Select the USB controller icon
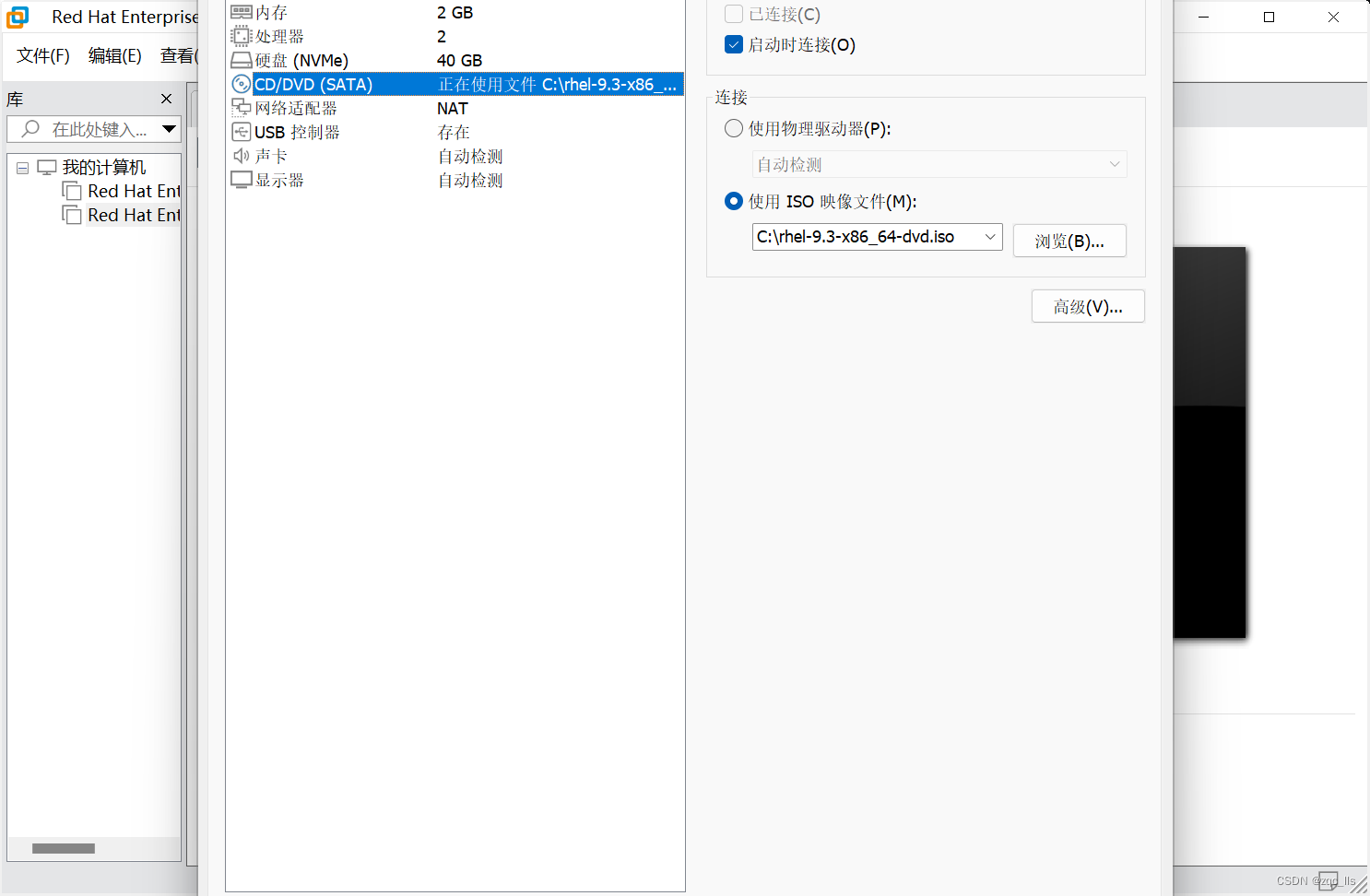This screenshot has width=1370, height=896. [x=242, y=132]
